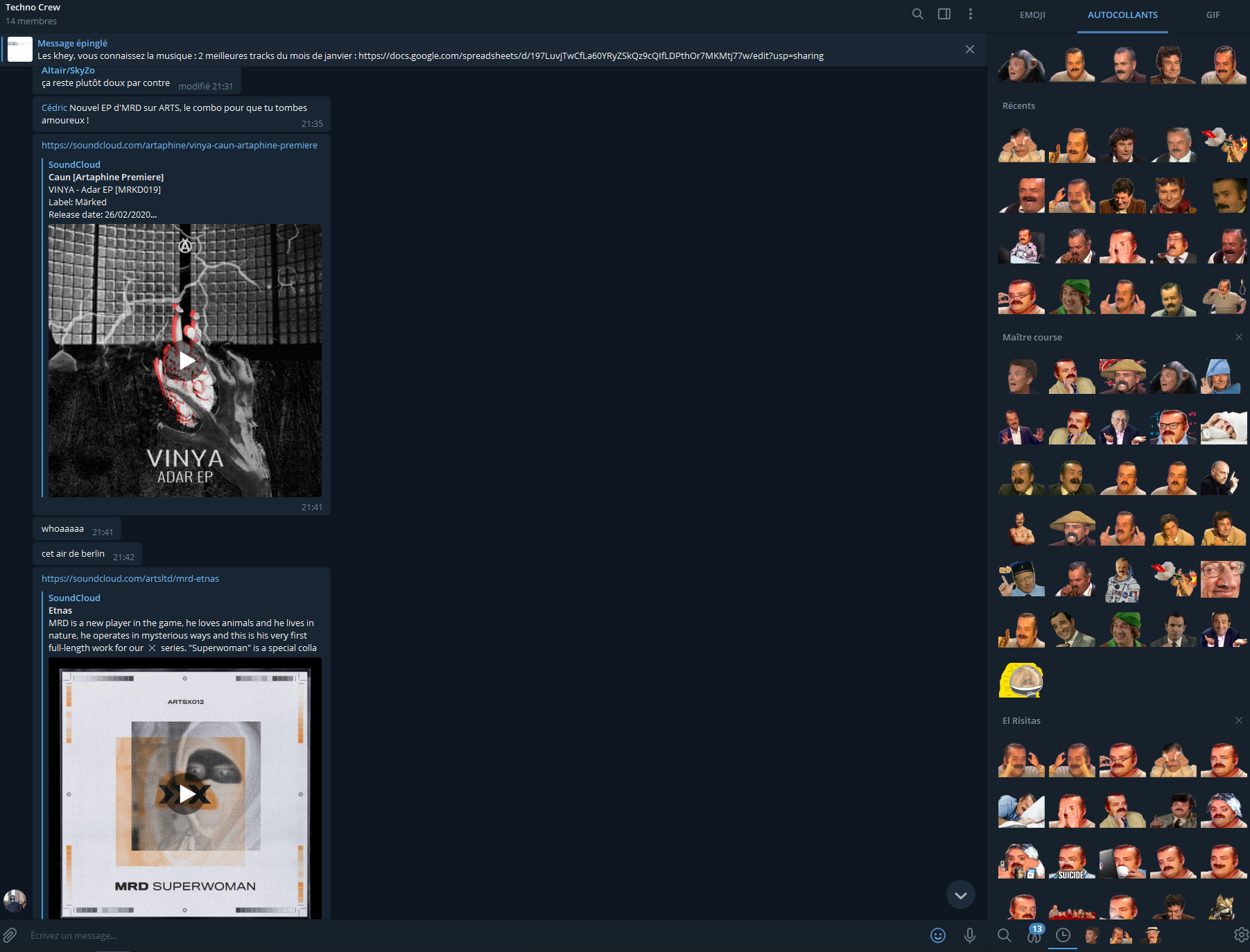
Task: Open the GIF tab
Action: click(x=1213, y=15)
